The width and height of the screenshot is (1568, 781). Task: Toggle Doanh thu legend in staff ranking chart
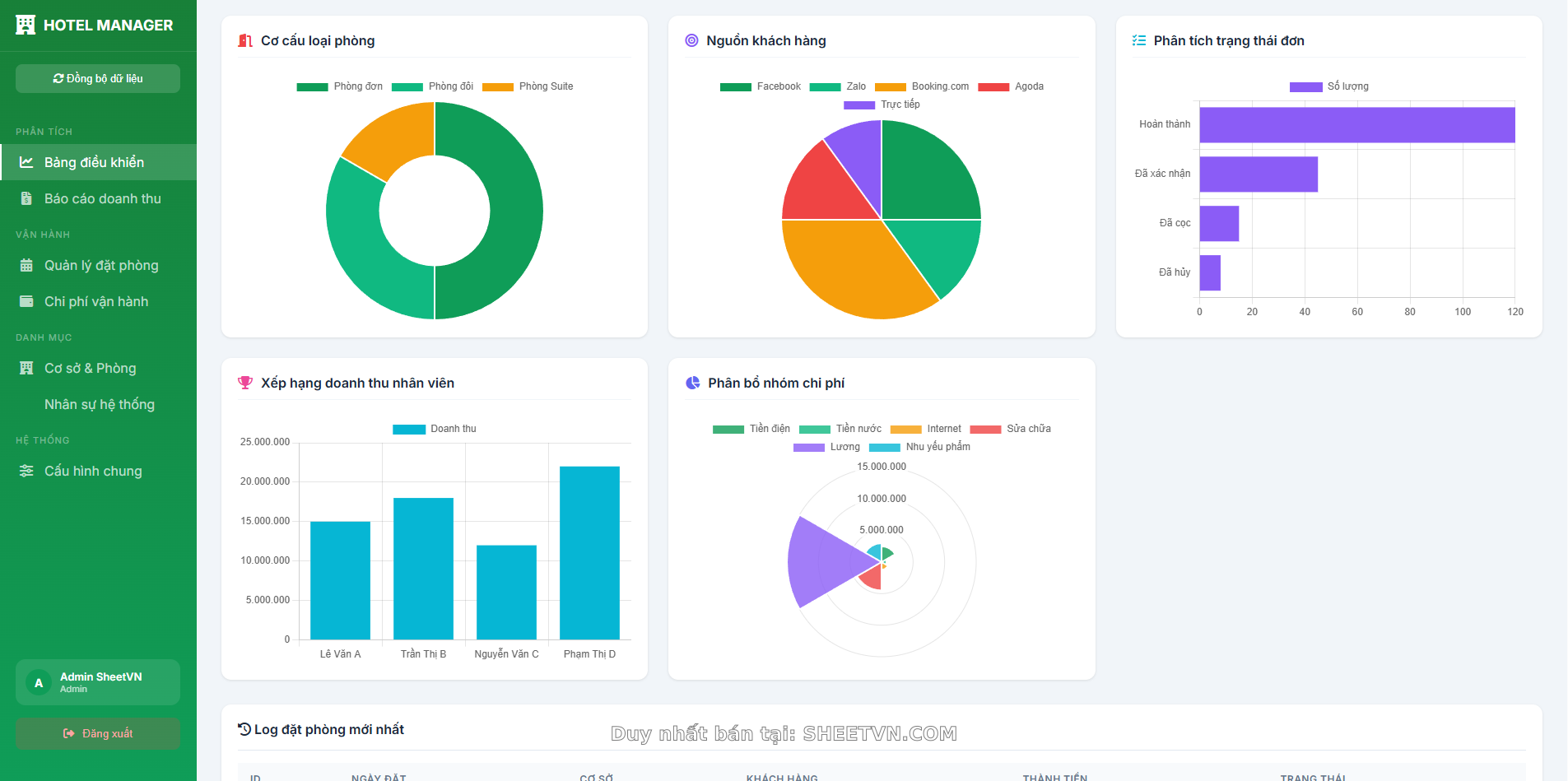tap(435, 429)
